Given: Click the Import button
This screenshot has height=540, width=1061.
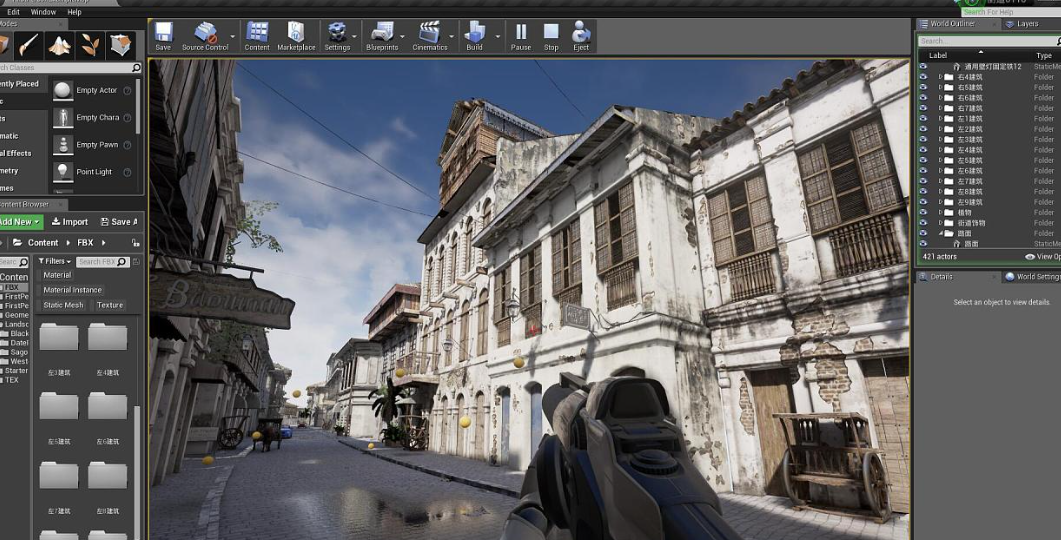Looking at the screenshot, I should click(x=70, y=222).
